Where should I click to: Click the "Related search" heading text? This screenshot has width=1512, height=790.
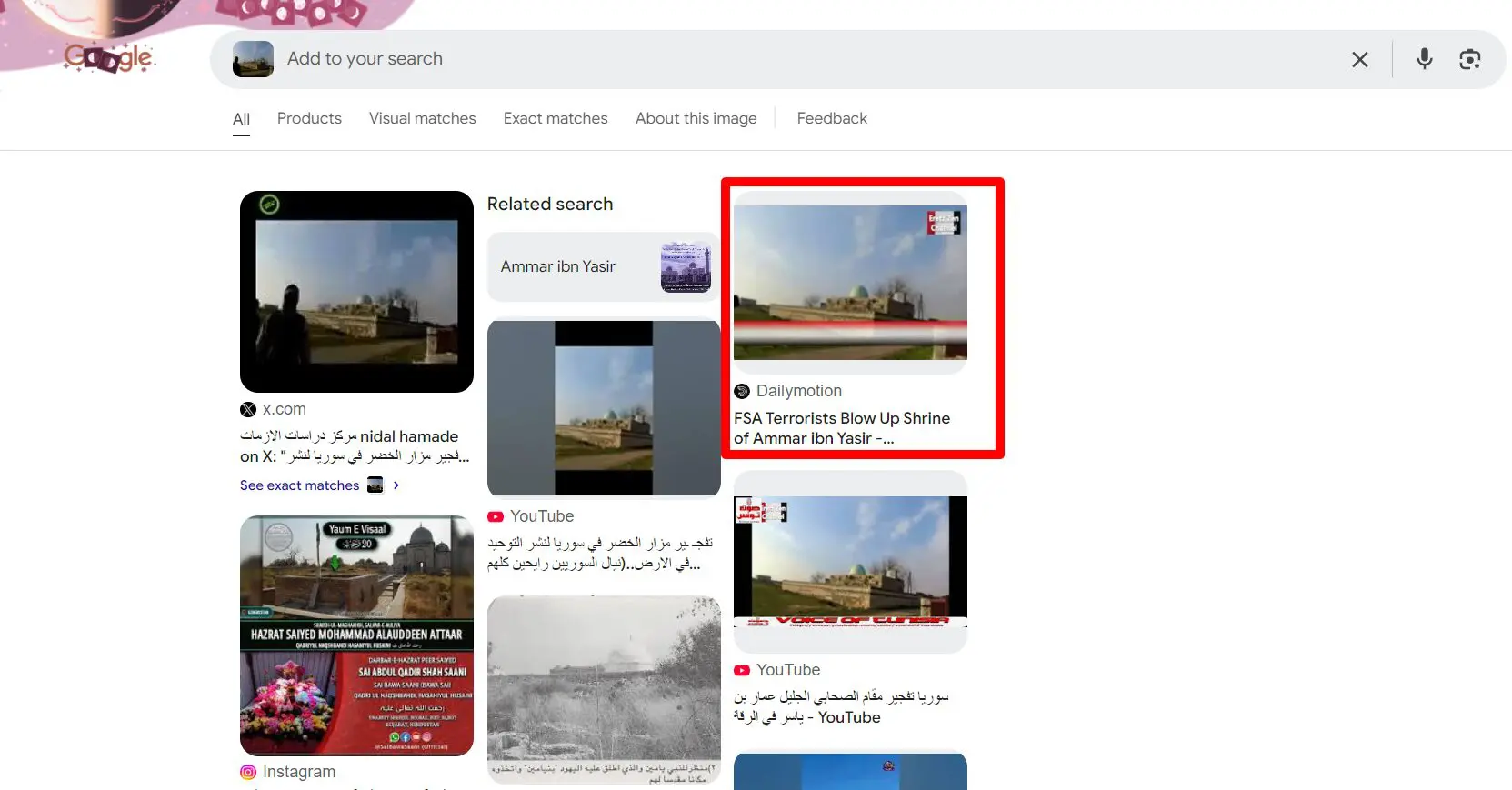[550, 204]
